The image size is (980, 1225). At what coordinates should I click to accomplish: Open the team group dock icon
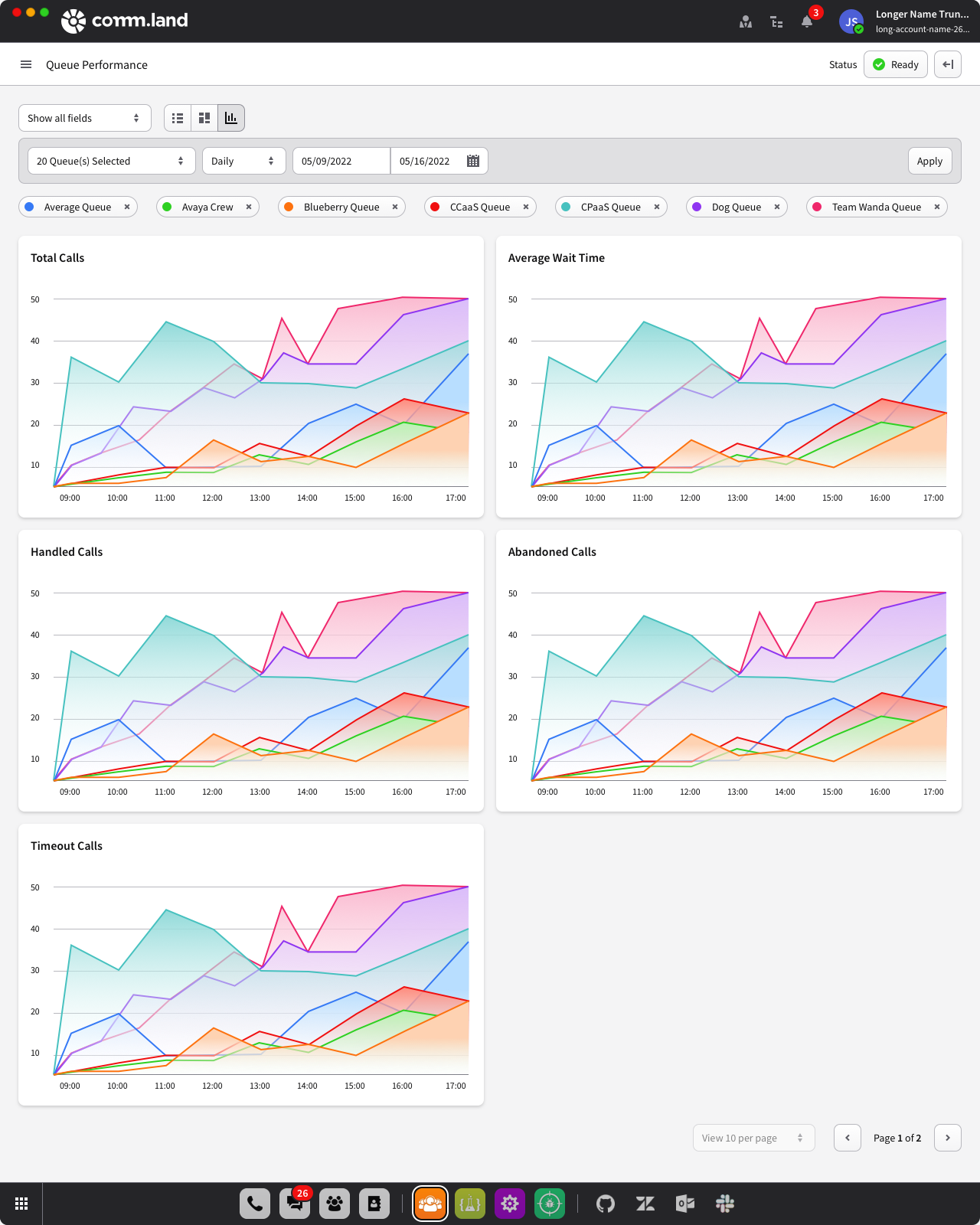(x=335, y=1204)
